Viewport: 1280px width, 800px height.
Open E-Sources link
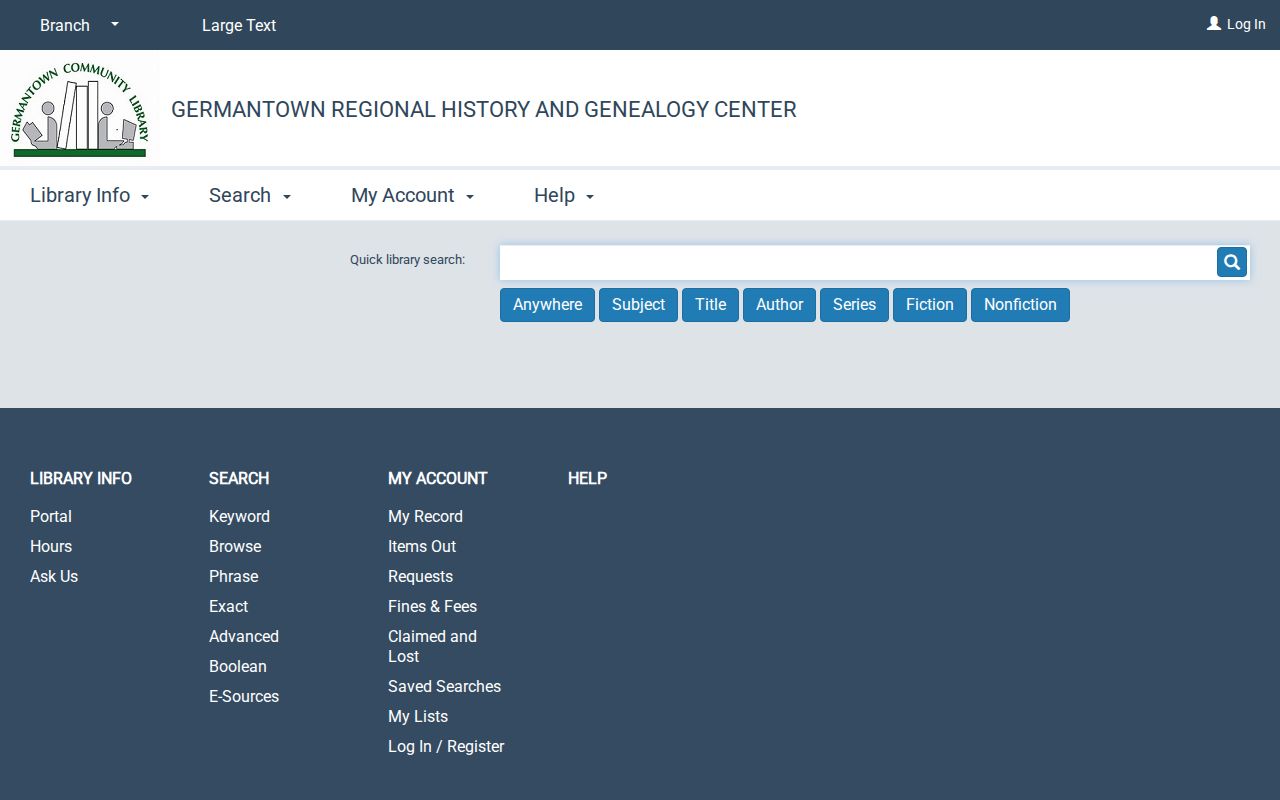pyautogui.click(x=244, y=696)
